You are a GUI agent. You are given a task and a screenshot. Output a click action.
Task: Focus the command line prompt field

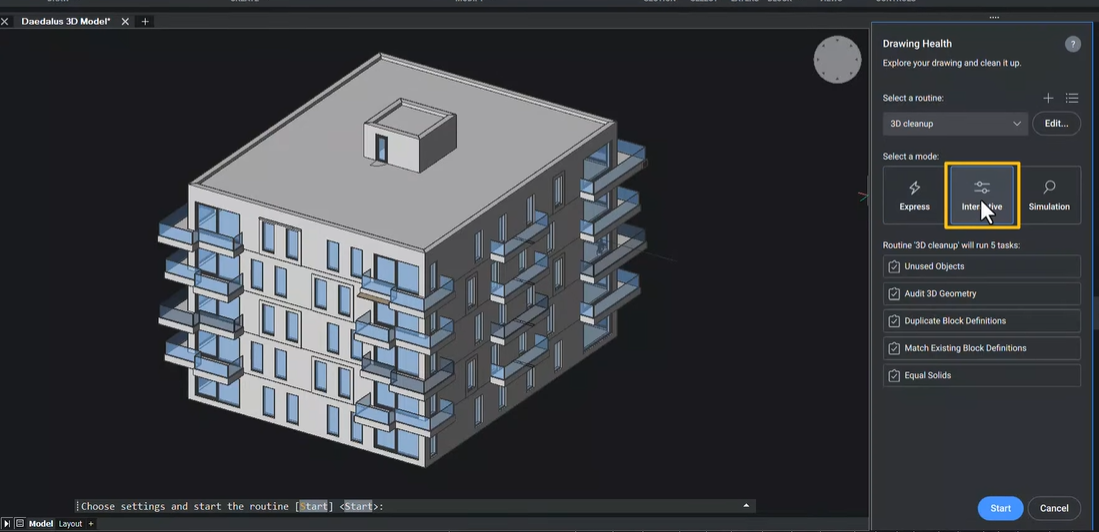click(x=415, y=506)
